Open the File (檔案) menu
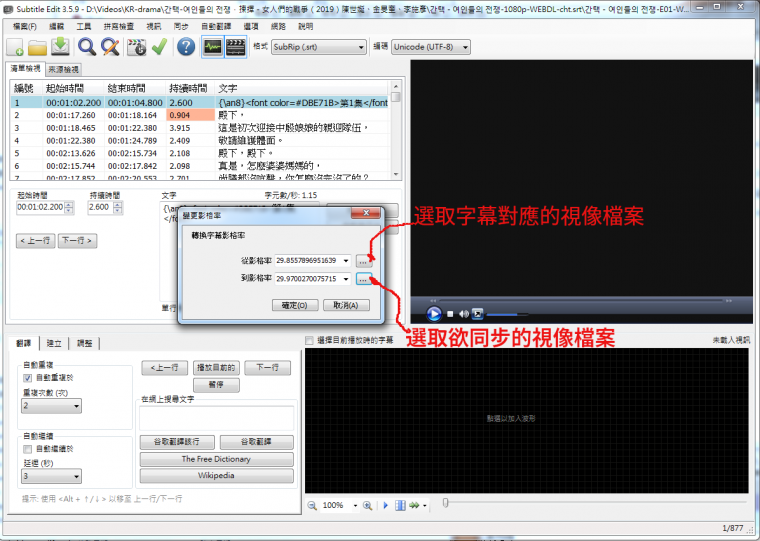This screenshot has width=760, height=541. (x=25, y=27)
